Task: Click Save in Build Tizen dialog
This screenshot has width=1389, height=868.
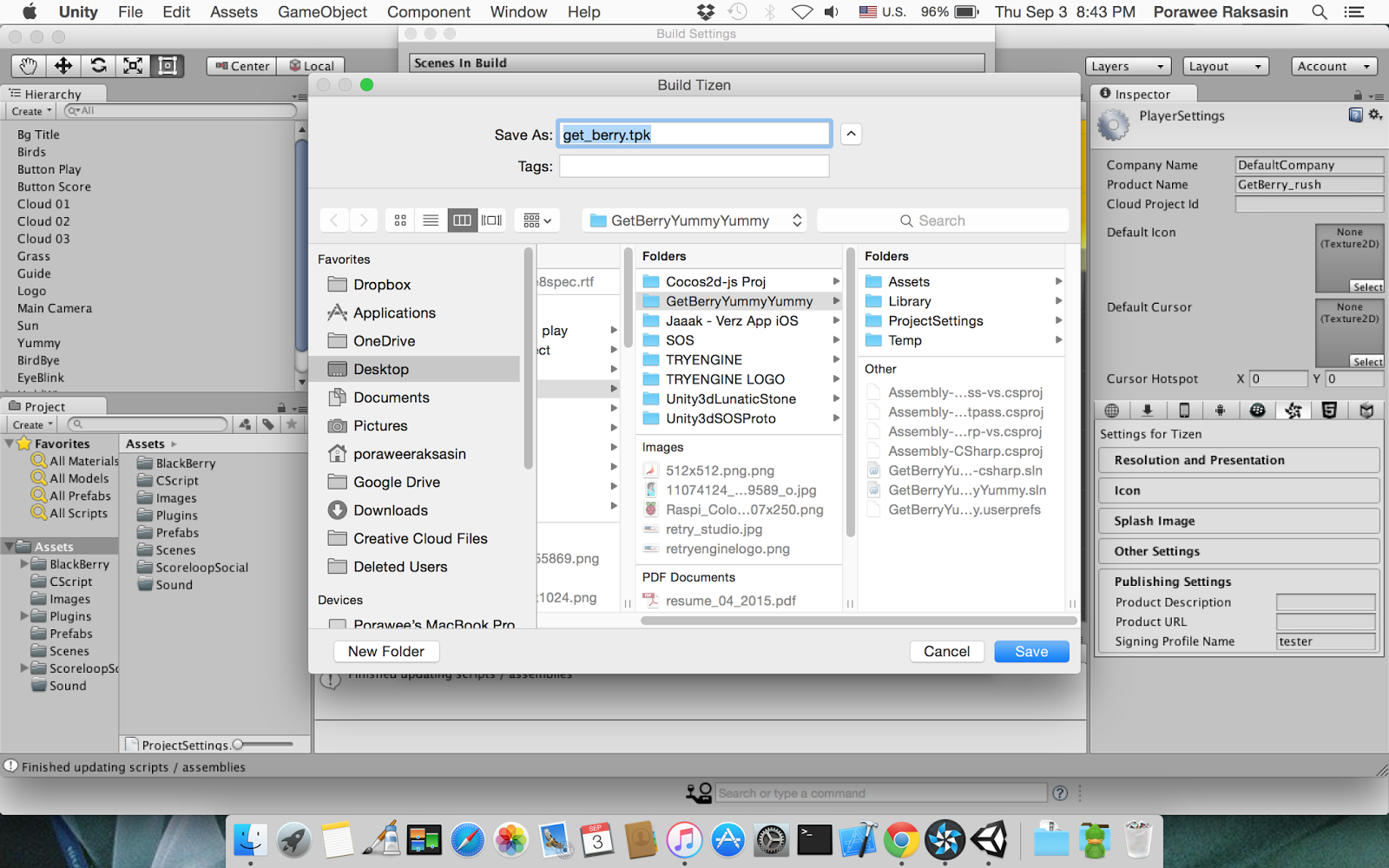Action: 1031,651
